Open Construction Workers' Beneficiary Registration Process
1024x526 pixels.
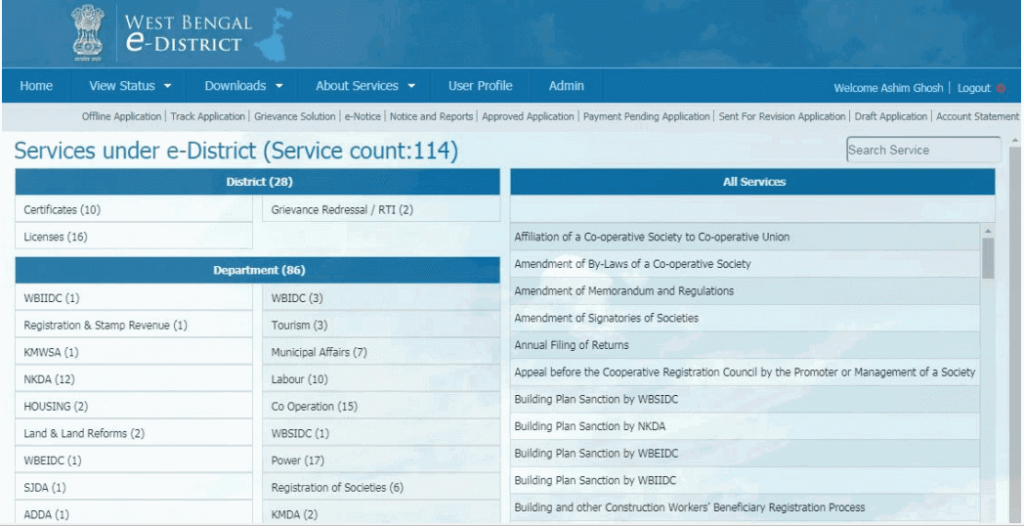coord(745,507)
